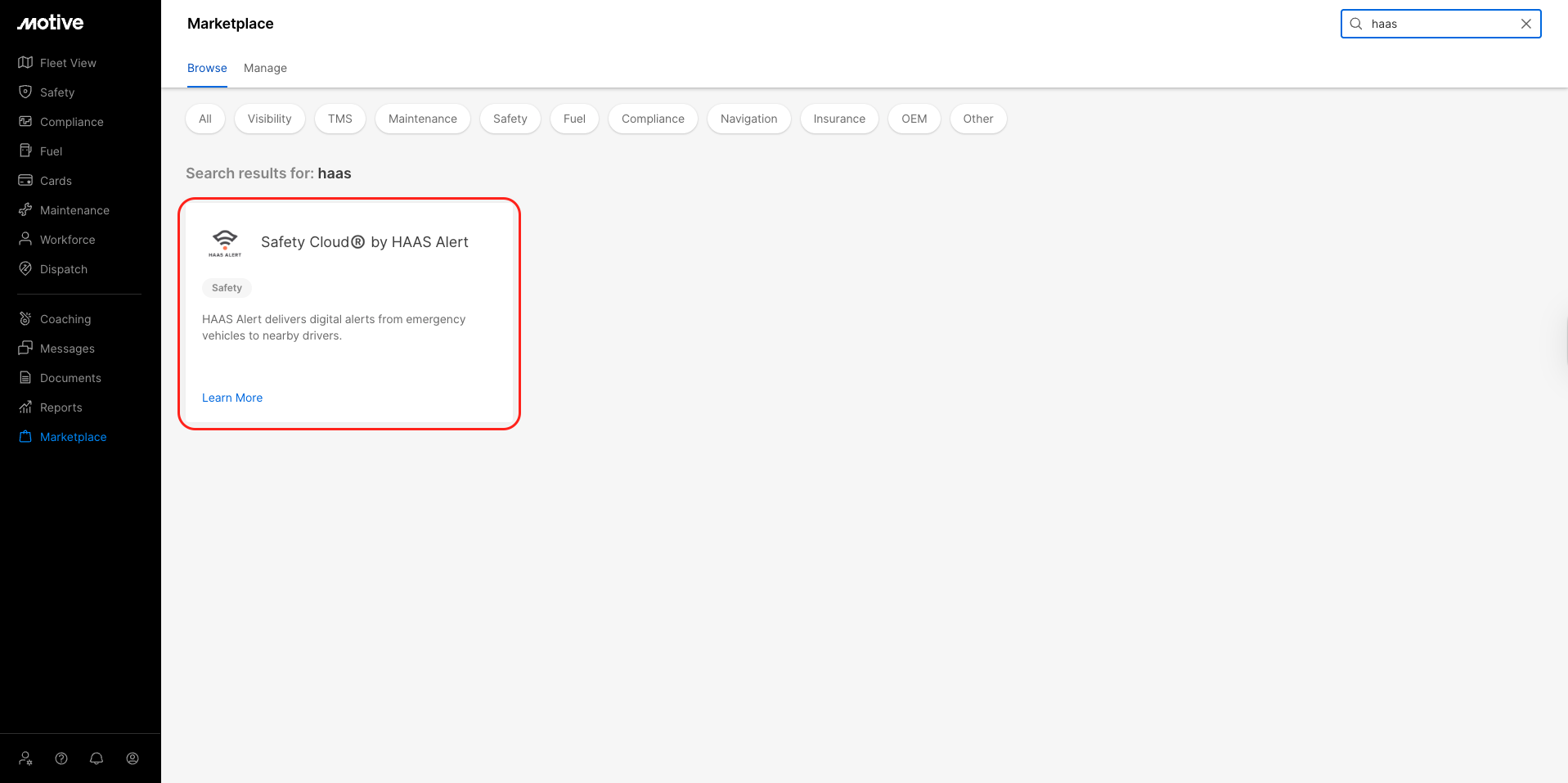Filter by TMS category
This screenshot has height=783, width=1568.
(340, 119)
